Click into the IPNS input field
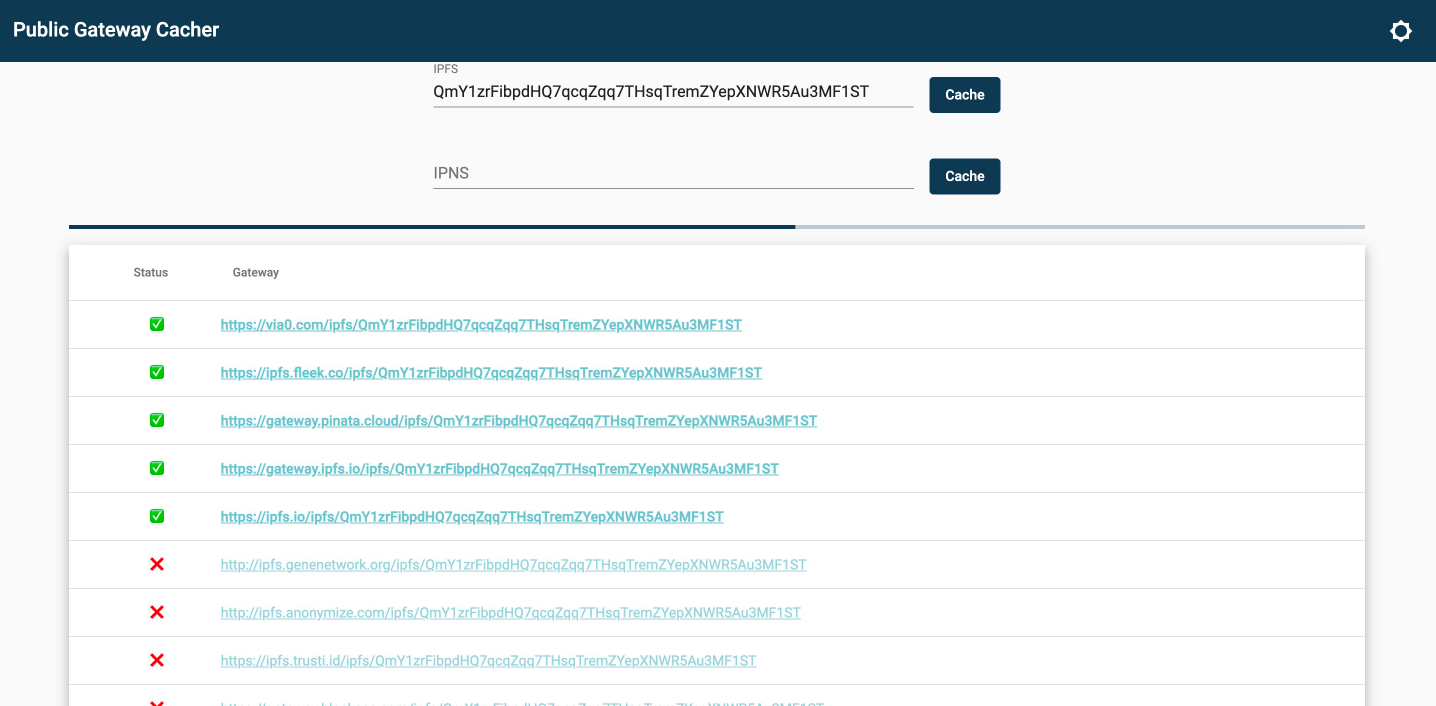 point(672,174)
